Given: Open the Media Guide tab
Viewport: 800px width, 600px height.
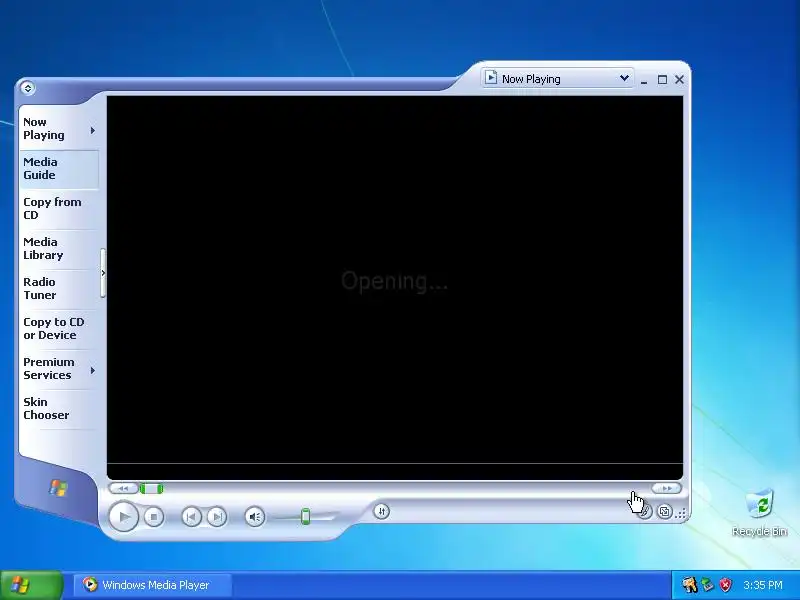Looking at the screenshot, I should 59,168.
